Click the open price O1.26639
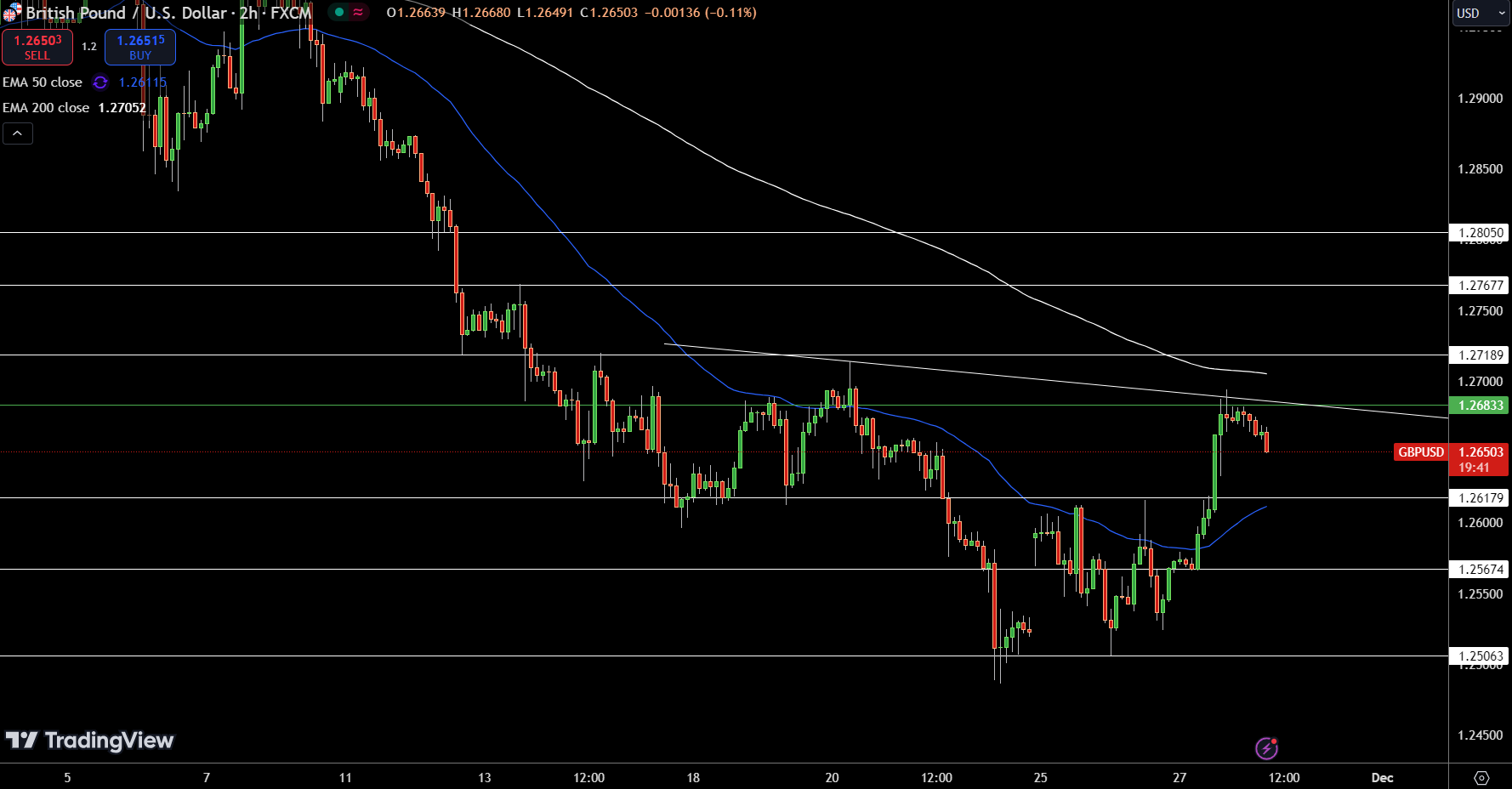This screenshot has height=789, width=1512. click(416, 13)
